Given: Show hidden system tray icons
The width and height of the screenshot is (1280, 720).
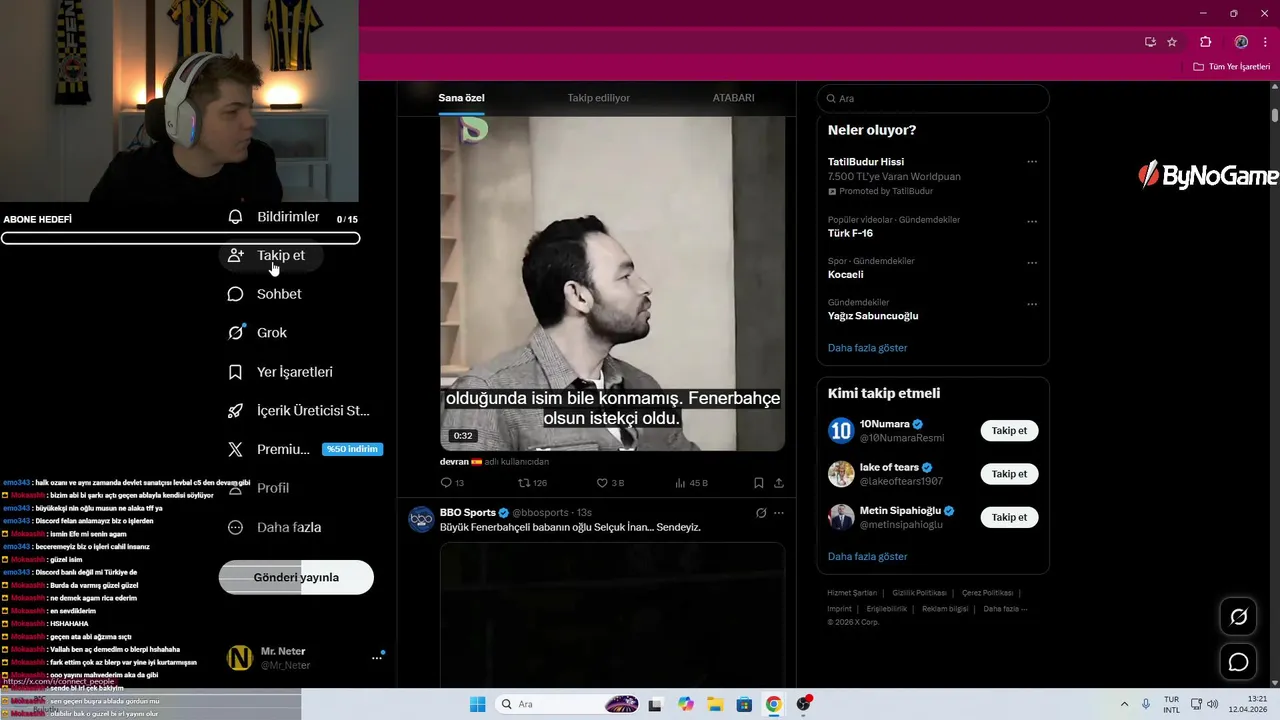Looking at the screenshot, I should pyautogui.click(x=1123, y=704).
